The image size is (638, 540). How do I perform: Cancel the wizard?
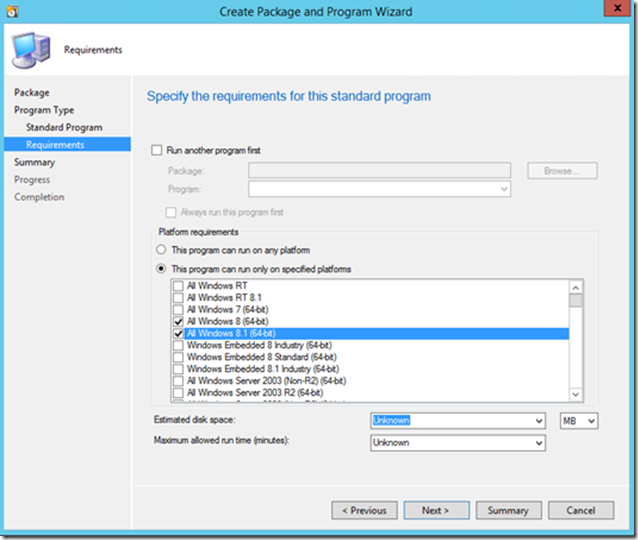581,510
